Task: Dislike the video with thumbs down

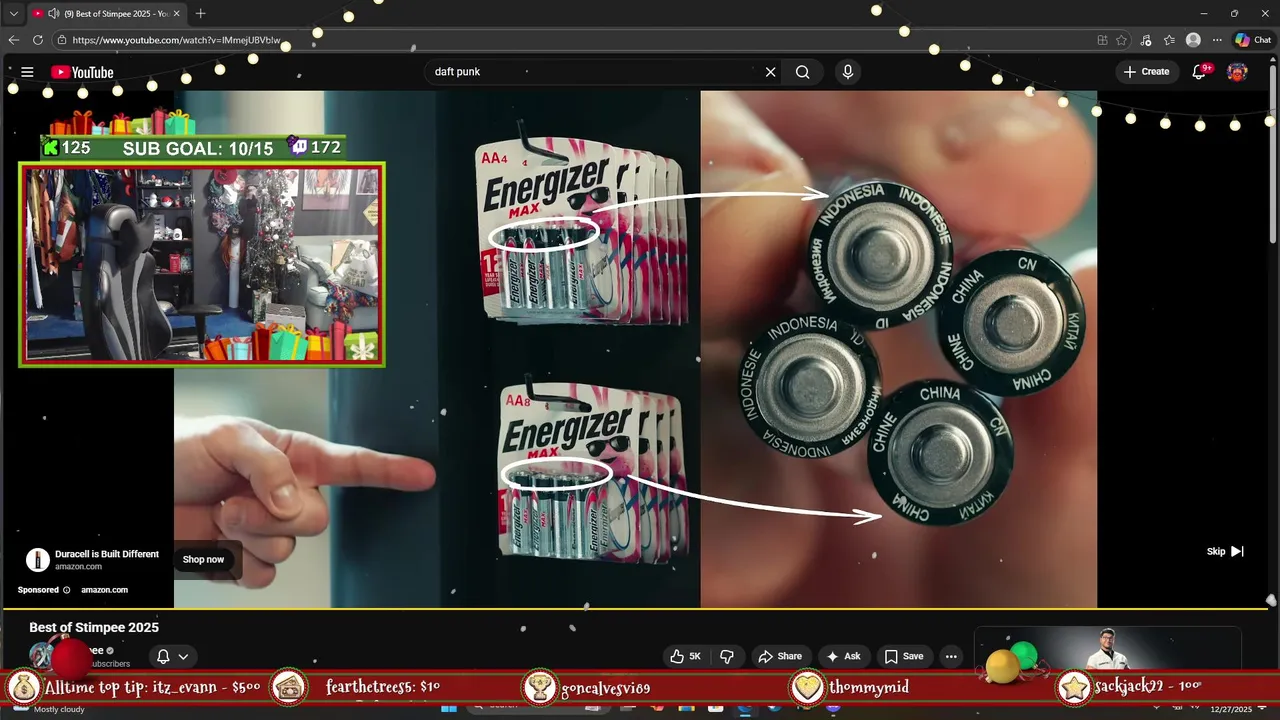Action: tap(727, 656)
